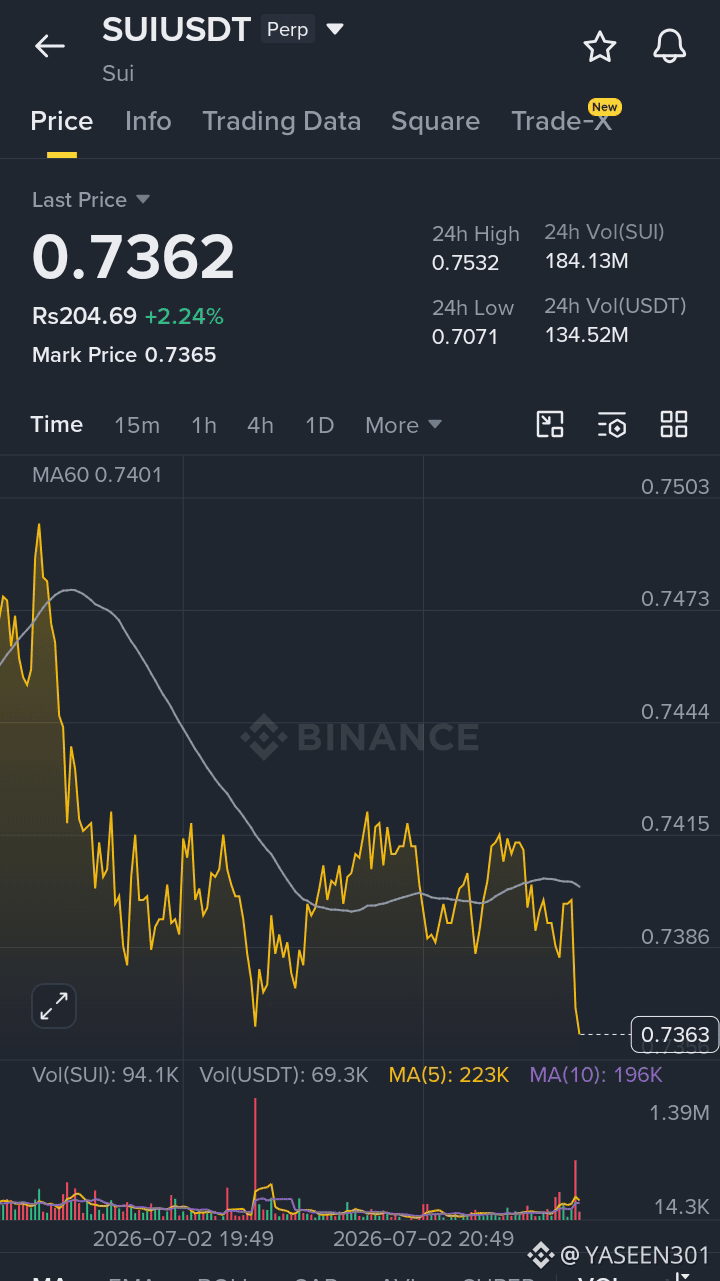The height and width of the screenshot is (1281, 720).
Task: Tap the 2026-07-02 19:49 time label
Action: pos(183,1239)
